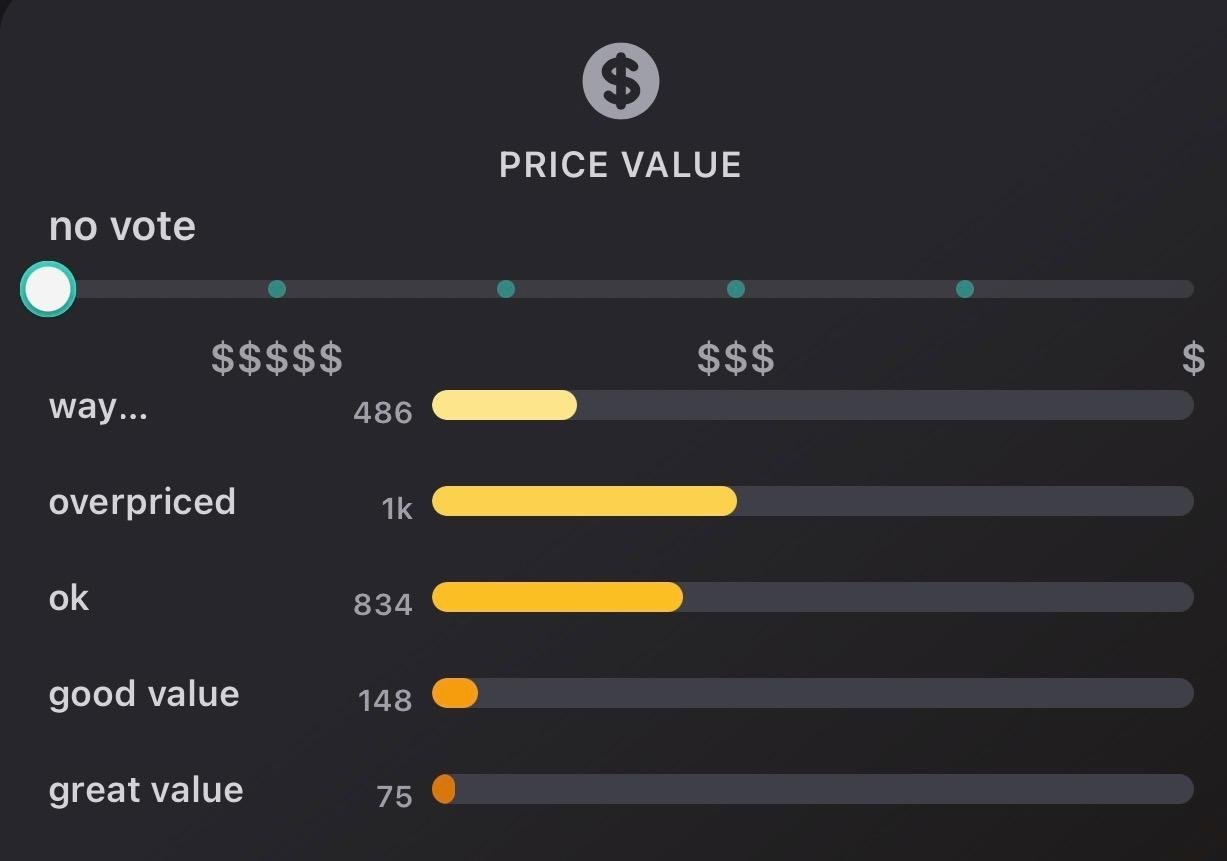Click the "overpriced" rating label
The height and width of the screenshot is (861, 1227).
(142, 501)
